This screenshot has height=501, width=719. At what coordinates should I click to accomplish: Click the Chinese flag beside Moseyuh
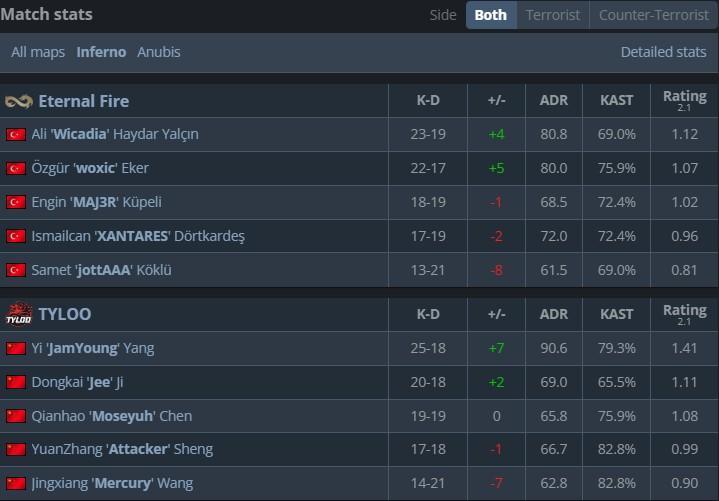[x=15, y=416]
